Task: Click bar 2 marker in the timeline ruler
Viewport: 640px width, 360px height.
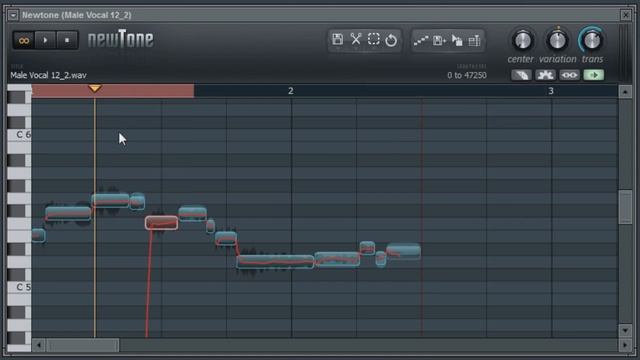Action: point(291,91)
